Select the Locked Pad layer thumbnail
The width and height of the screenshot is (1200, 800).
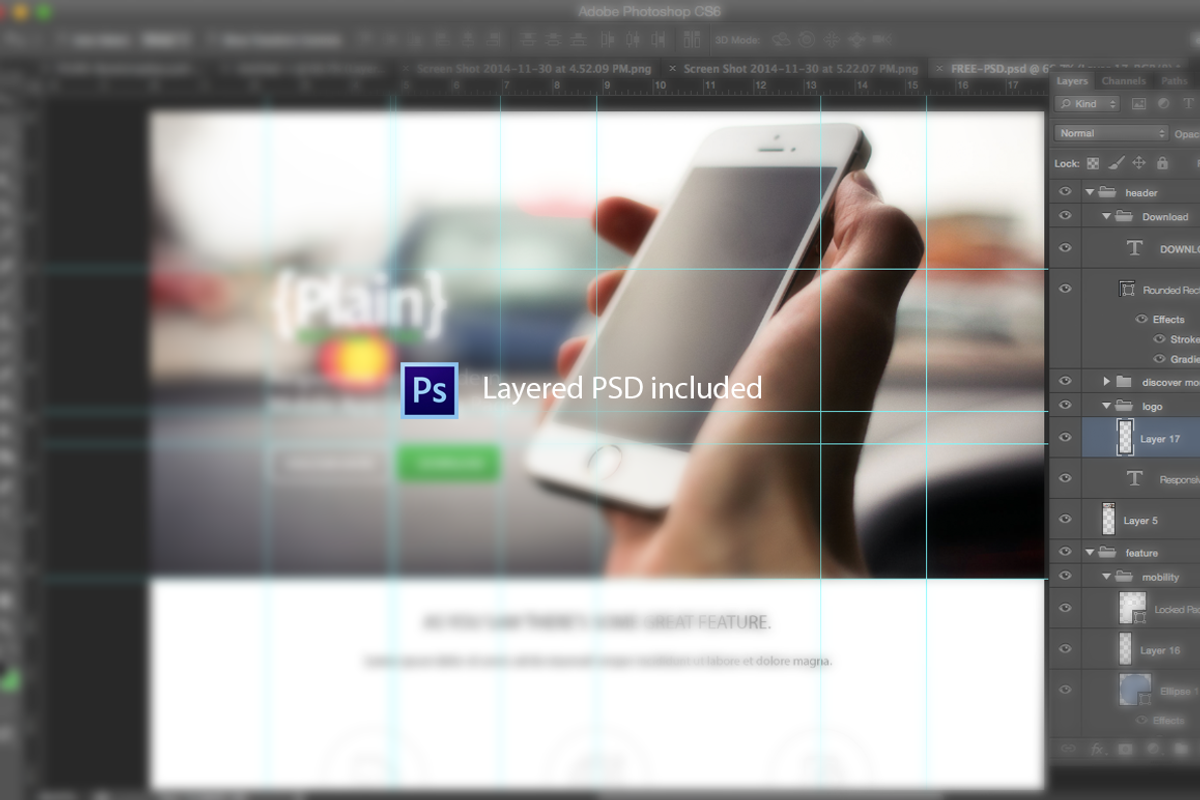[1131, 608]
